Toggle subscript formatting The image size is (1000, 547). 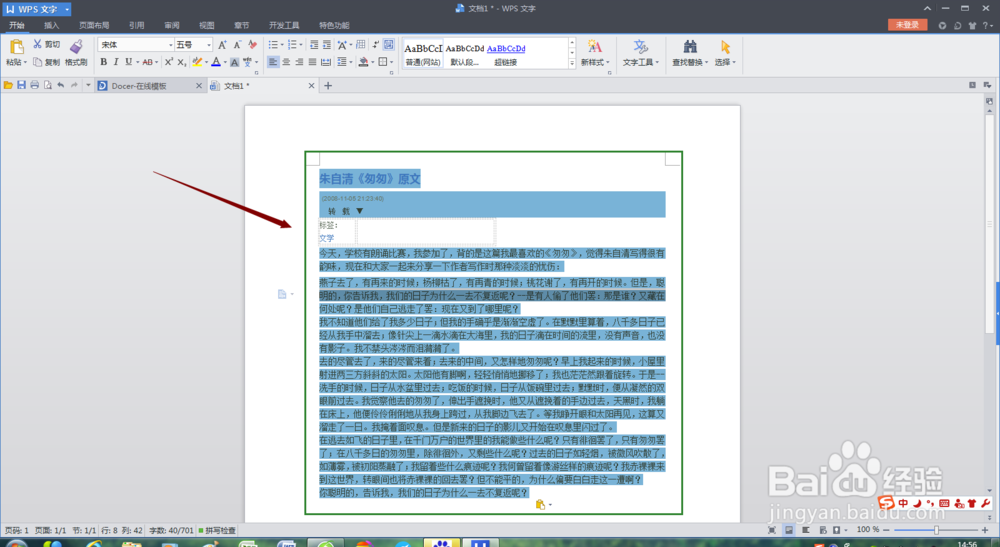pyautogui.click(x=181, y=62)
